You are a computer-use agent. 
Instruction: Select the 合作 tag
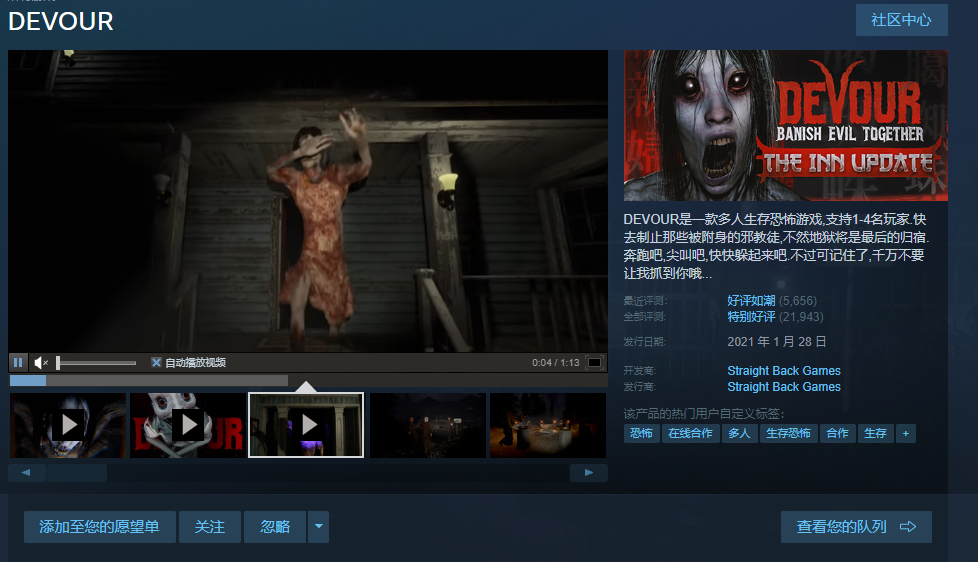[837, 434]
